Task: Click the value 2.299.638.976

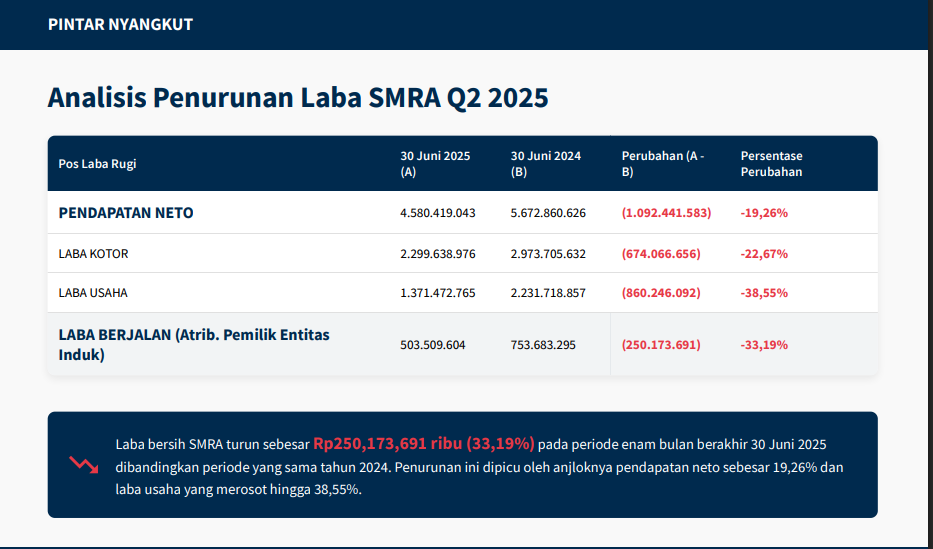Action: point(437,254)
